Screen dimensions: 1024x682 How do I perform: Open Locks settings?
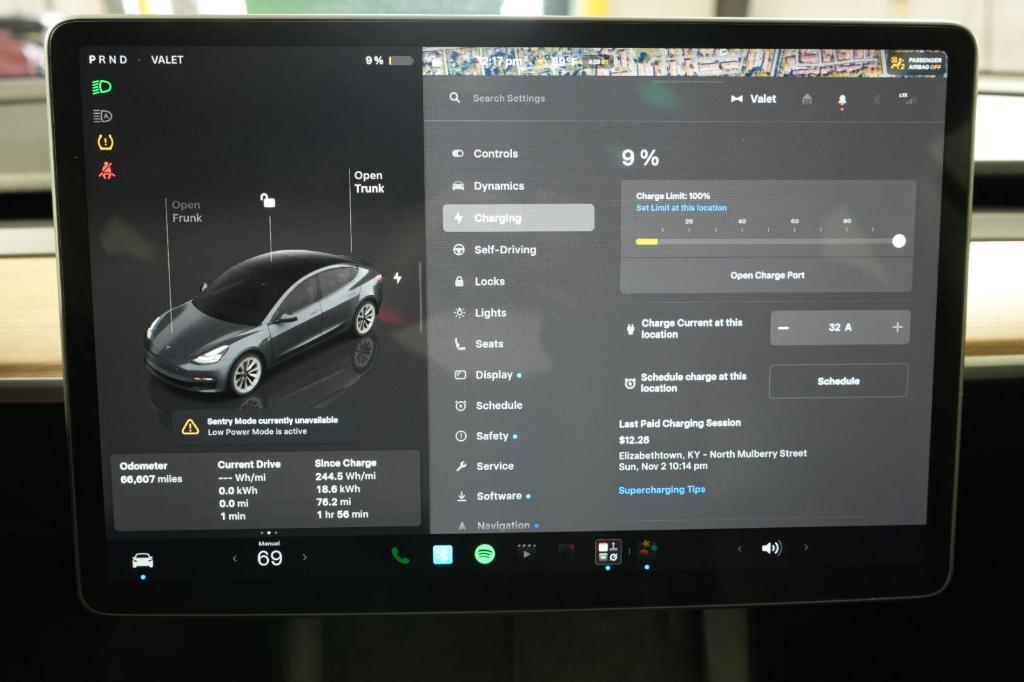[x=480, y=281]
